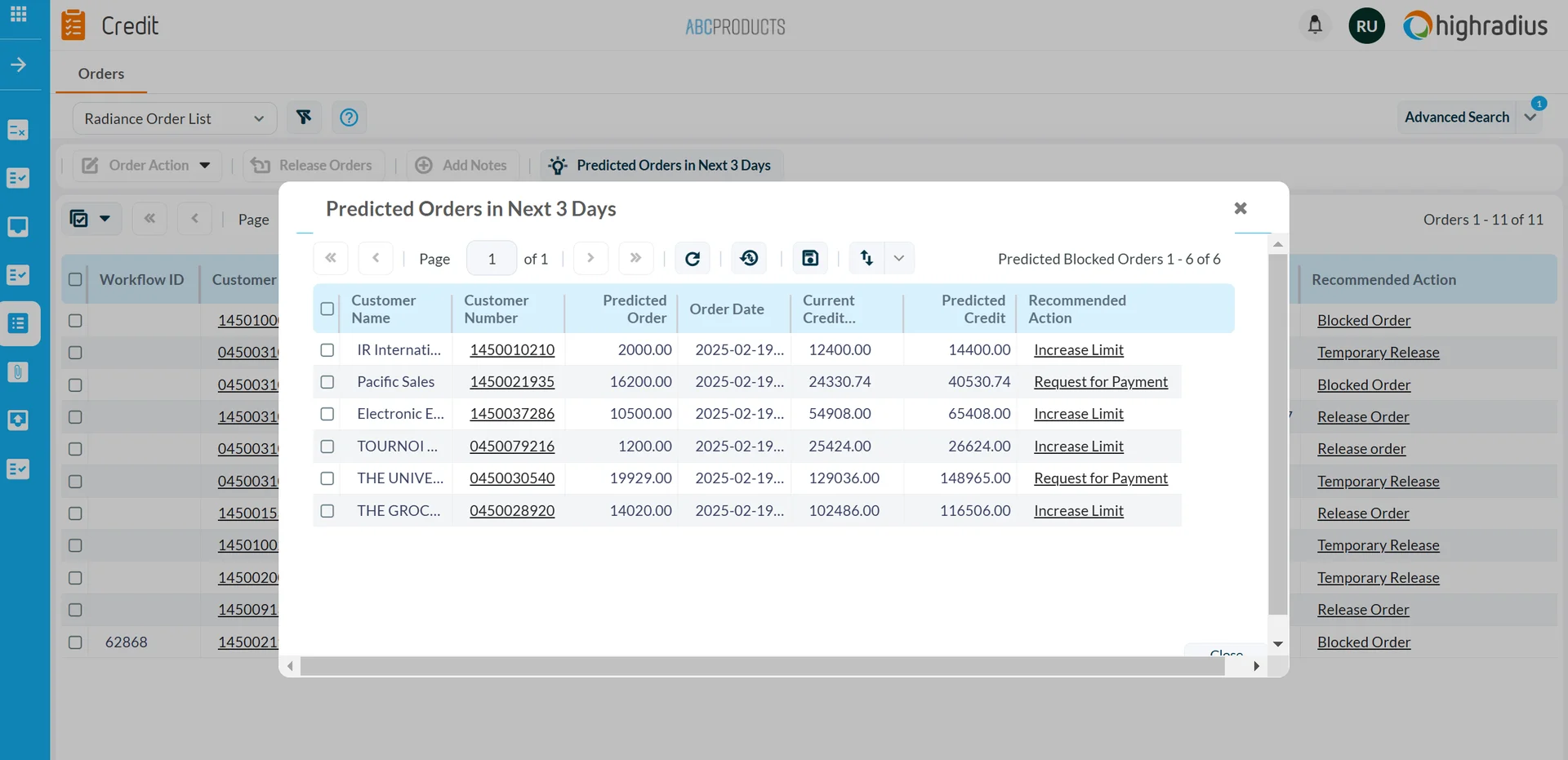Click the paperclip attachment sidebar icon
The image size is (1568, 760).
click(18, 372)
